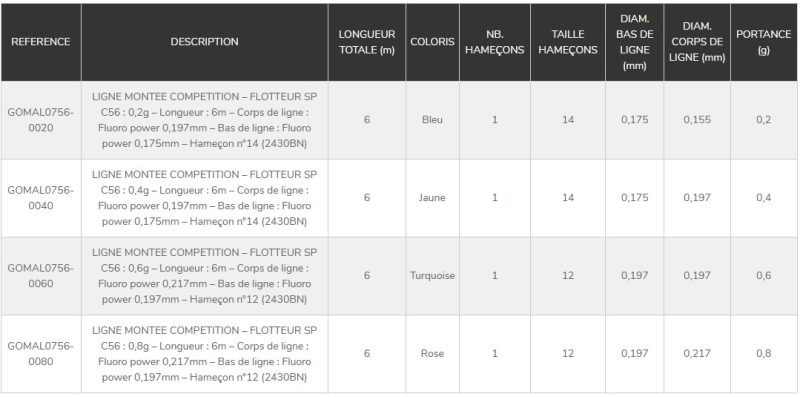Click reference GOMAL0756-0080
Viewport: 800px width, 397px height.
point(41,354)
